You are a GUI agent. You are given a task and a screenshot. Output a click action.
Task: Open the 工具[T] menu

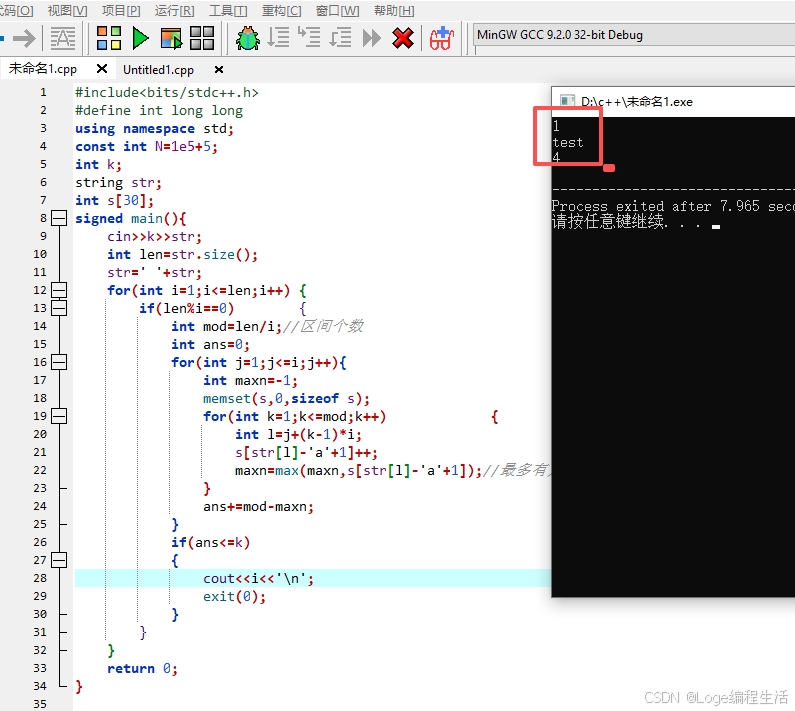[228, 10]
